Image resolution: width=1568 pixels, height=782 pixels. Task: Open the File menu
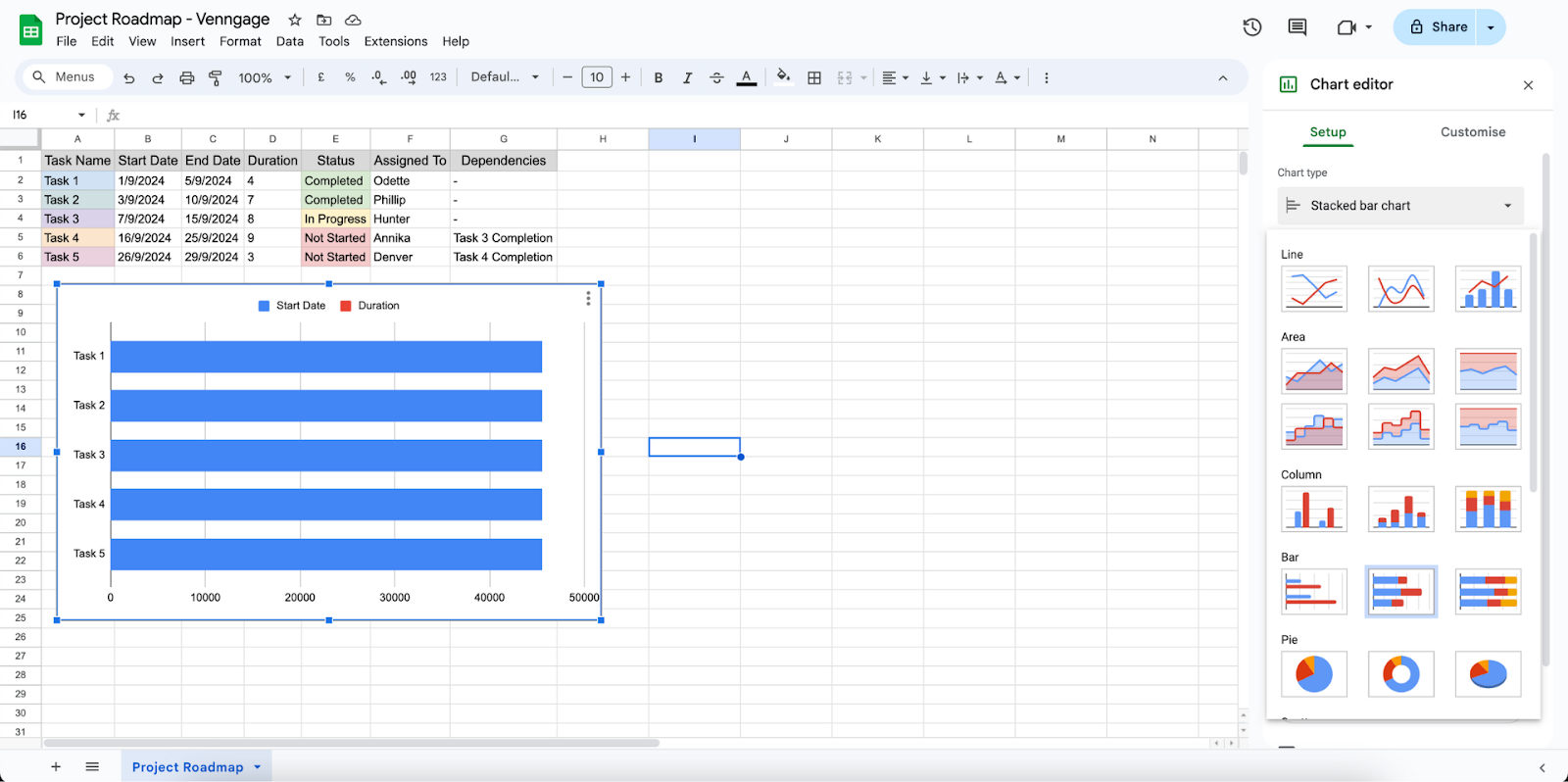tap(67, 41)
